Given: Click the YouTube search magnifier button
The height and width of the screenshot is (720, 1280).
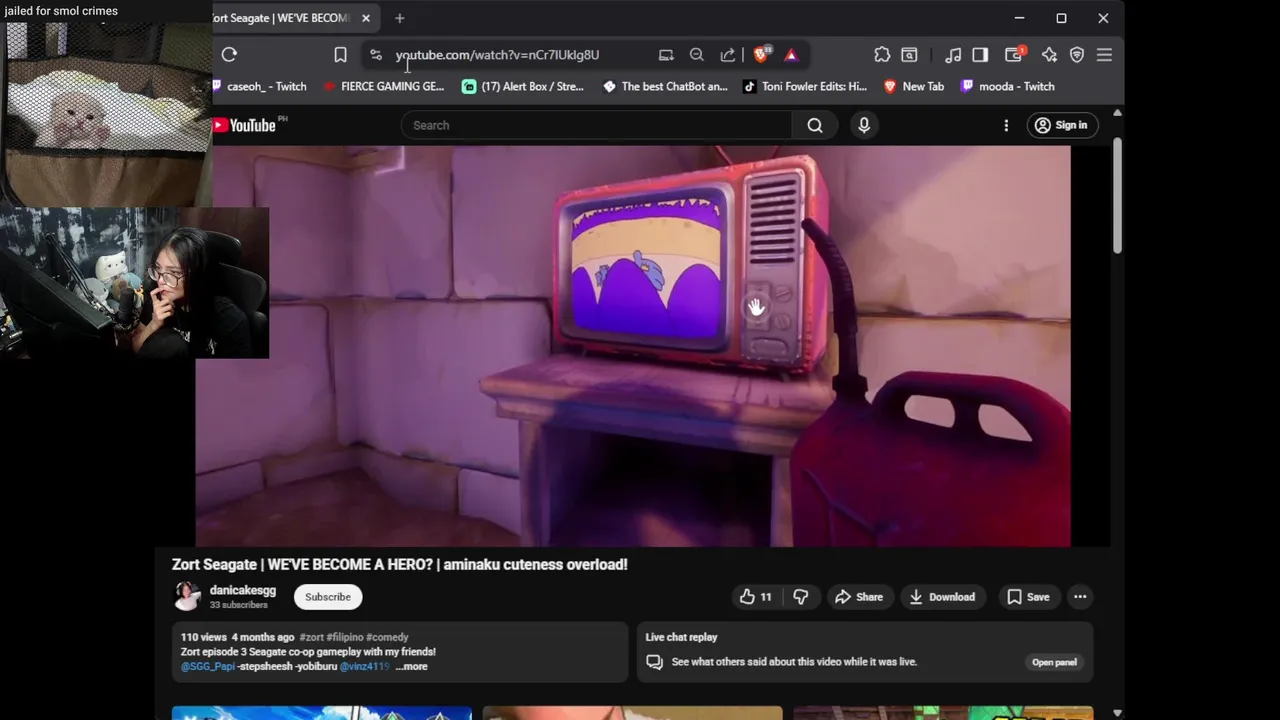Looking at the screenshot, I should (815, 125).
